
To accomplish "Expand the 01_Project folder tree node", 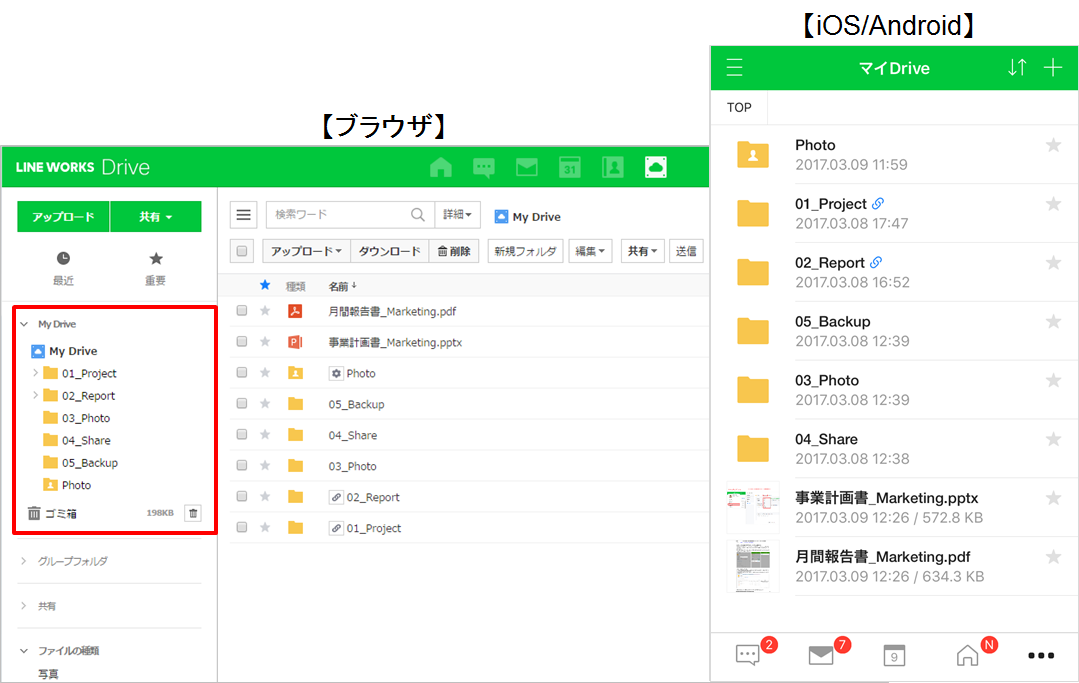I will point(36,373).
